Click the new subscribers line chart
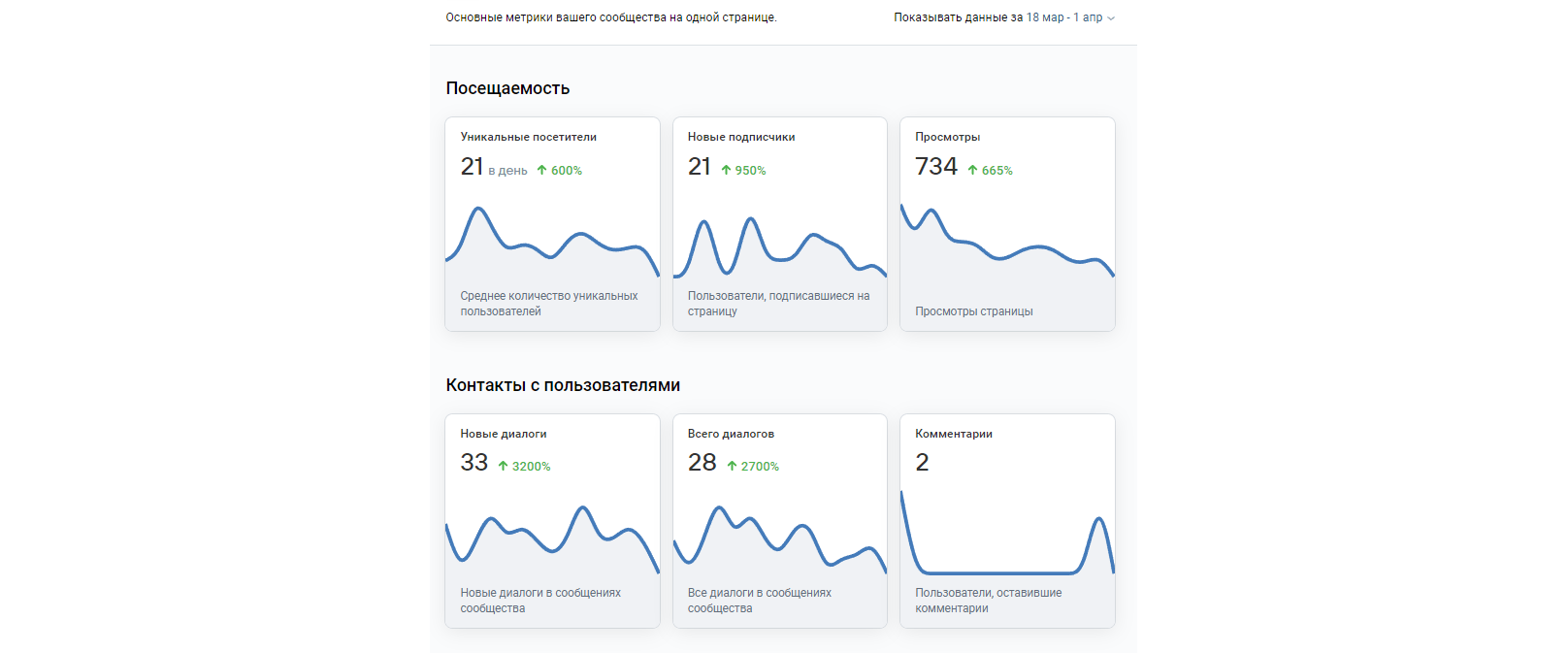The width and height of the screenshot is (1568, 653). click(779, 247)
